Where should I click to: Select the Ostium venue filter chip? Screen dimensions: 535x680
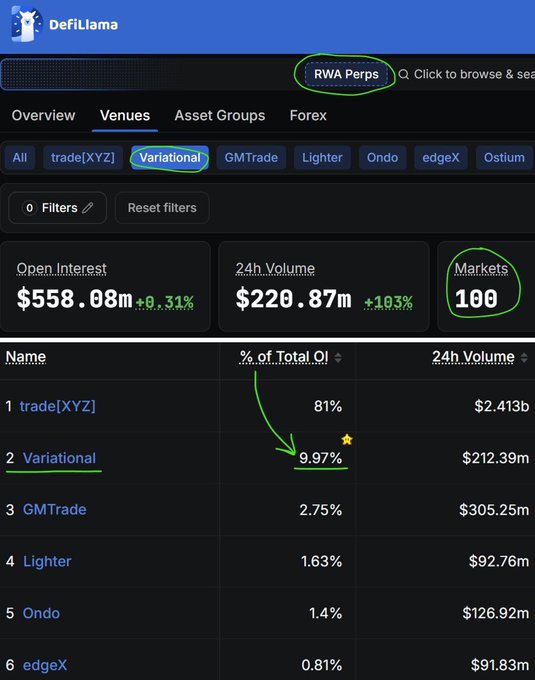(504, 157)
